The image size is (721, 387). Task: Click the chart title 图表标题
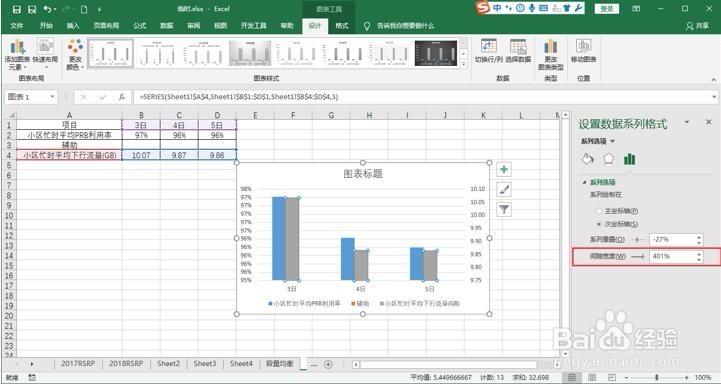[x=363, y=174]
